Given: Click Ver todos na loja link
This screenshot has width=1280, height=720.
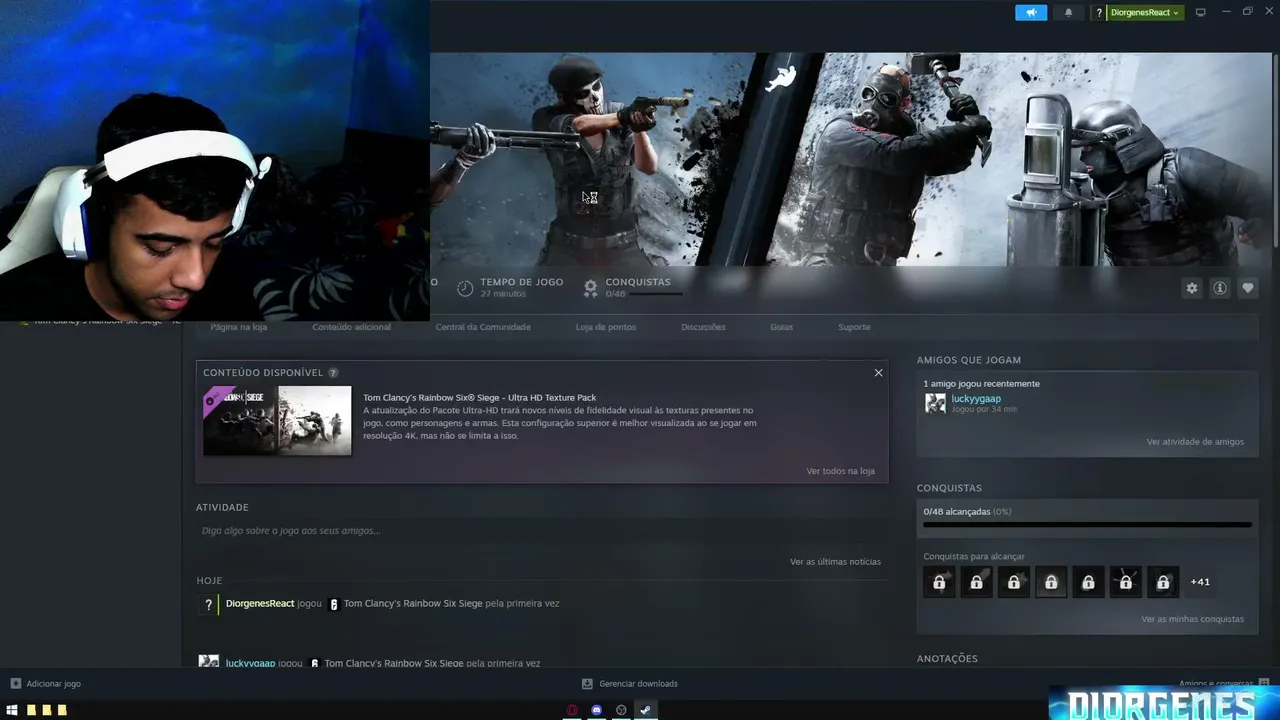Looking at the screenshot, I should tap(840, 471).
